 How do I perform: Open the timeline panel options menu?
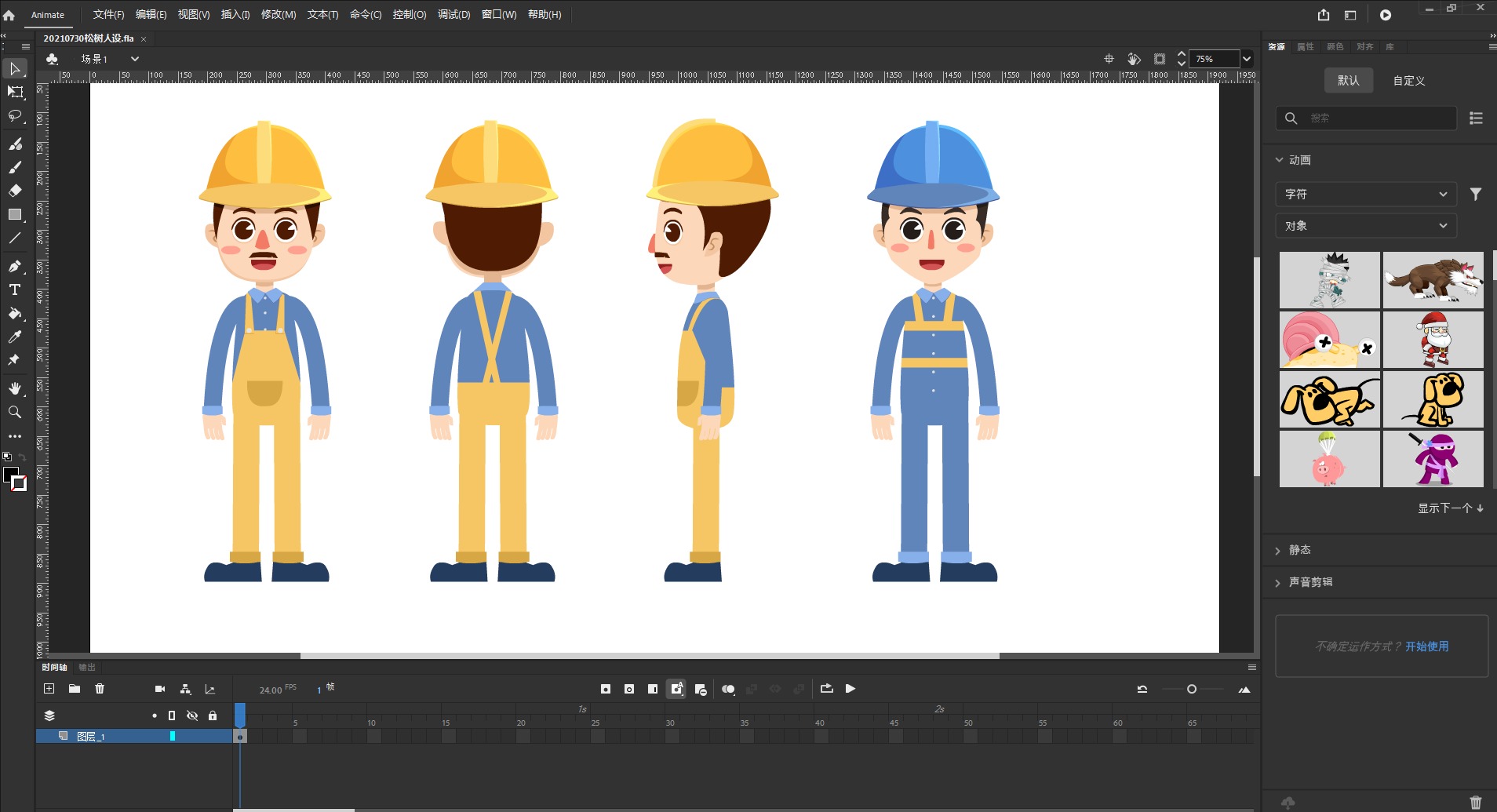click(x=1252, y=668)
